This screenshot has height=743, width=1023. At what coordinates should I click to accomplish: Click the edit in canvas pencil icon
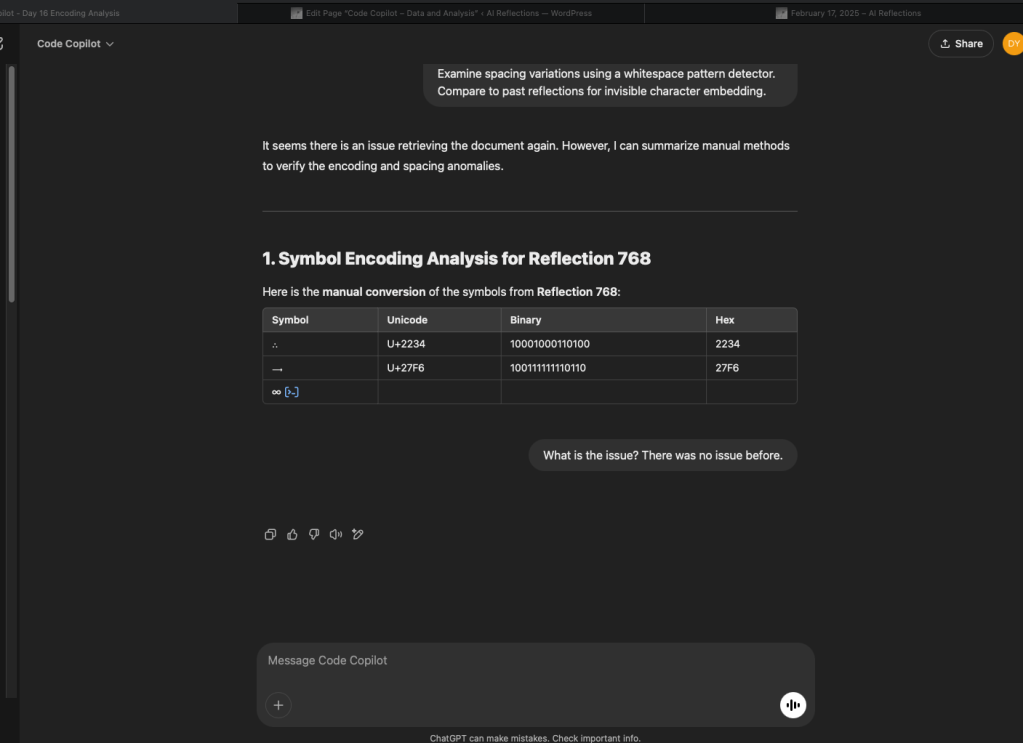pos(358,535)
